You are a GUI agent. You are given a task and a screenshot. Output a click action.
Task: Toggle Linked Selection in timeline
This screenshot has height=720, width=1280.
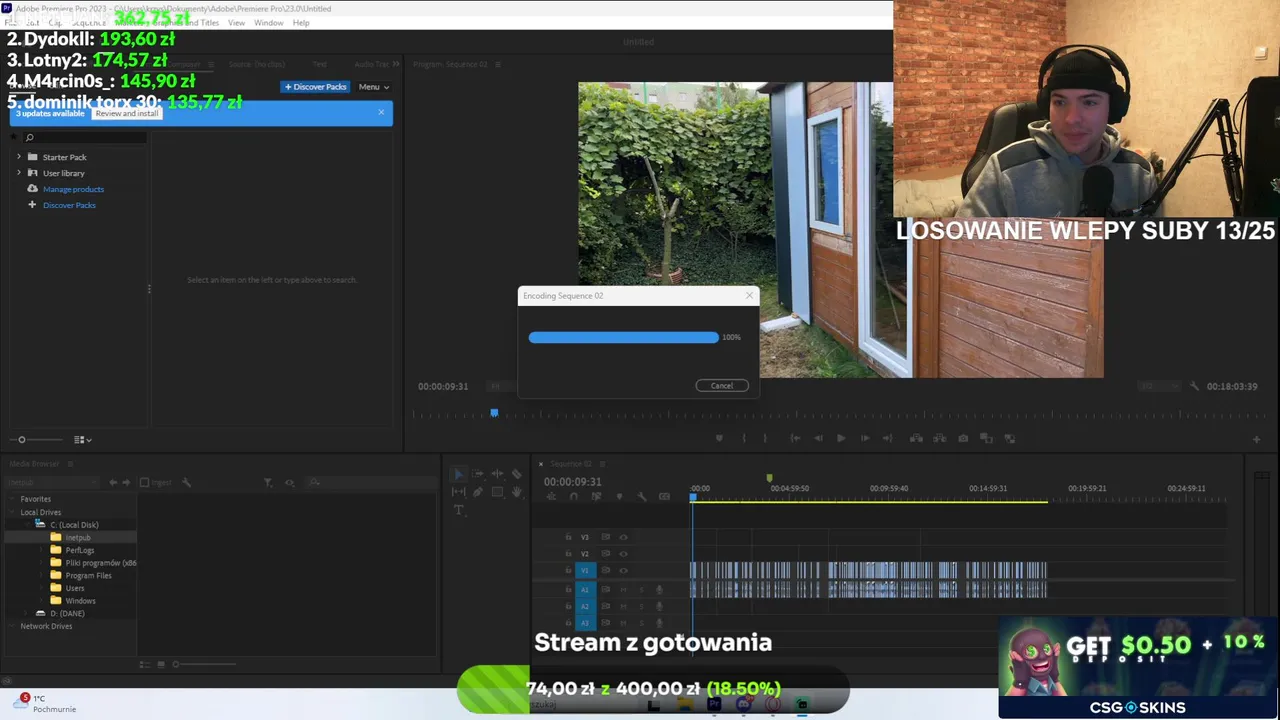596,497
